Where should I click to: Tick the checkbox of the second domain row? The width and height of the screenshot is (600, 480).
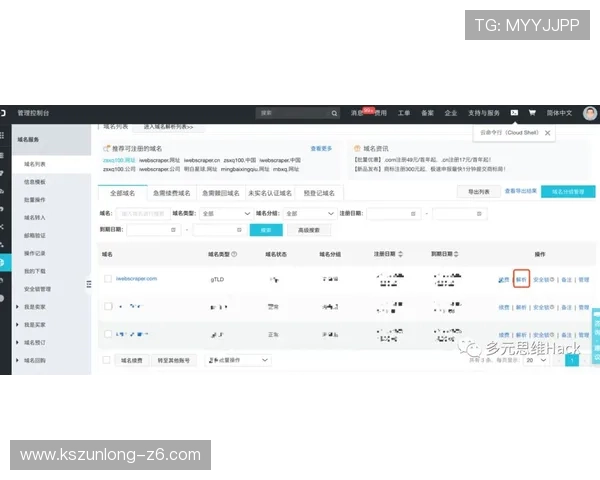click(x=108, y=306)
